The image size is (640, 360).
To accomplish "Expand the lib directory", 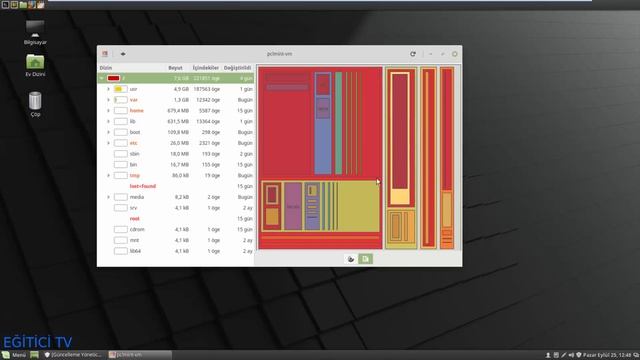I will click(109, 121).
